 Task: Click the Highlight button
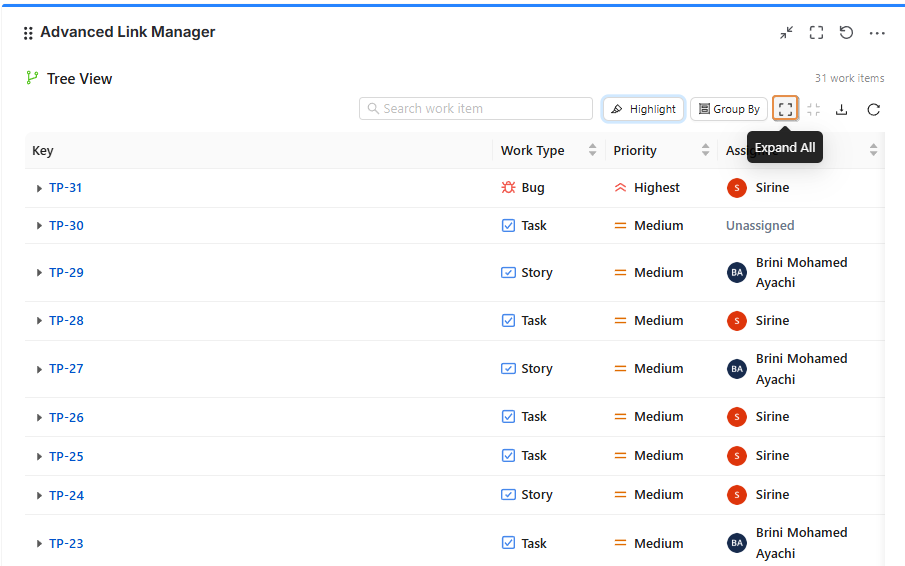(x=643, y=109)
